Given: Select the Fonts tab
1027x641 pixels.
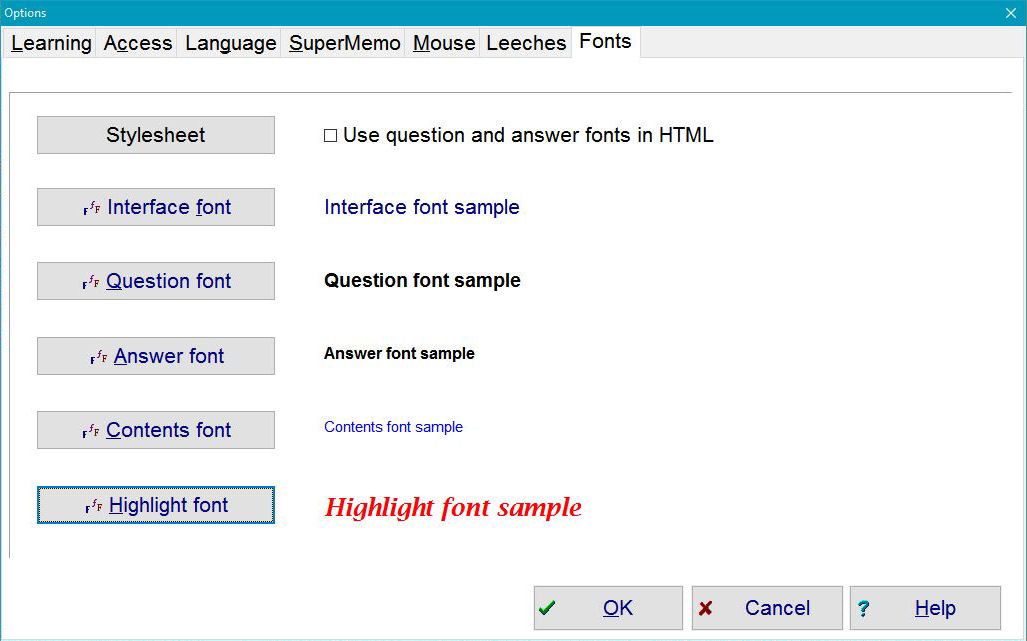Looking at the screenshot, I should [x=605, y=41].
